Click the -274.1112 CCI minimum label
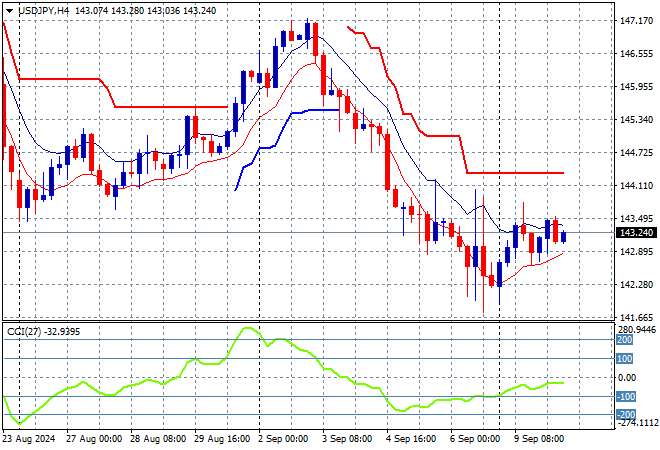Image resolution: width=660 pixels, height=450 pixels. [x=637, y=423]
